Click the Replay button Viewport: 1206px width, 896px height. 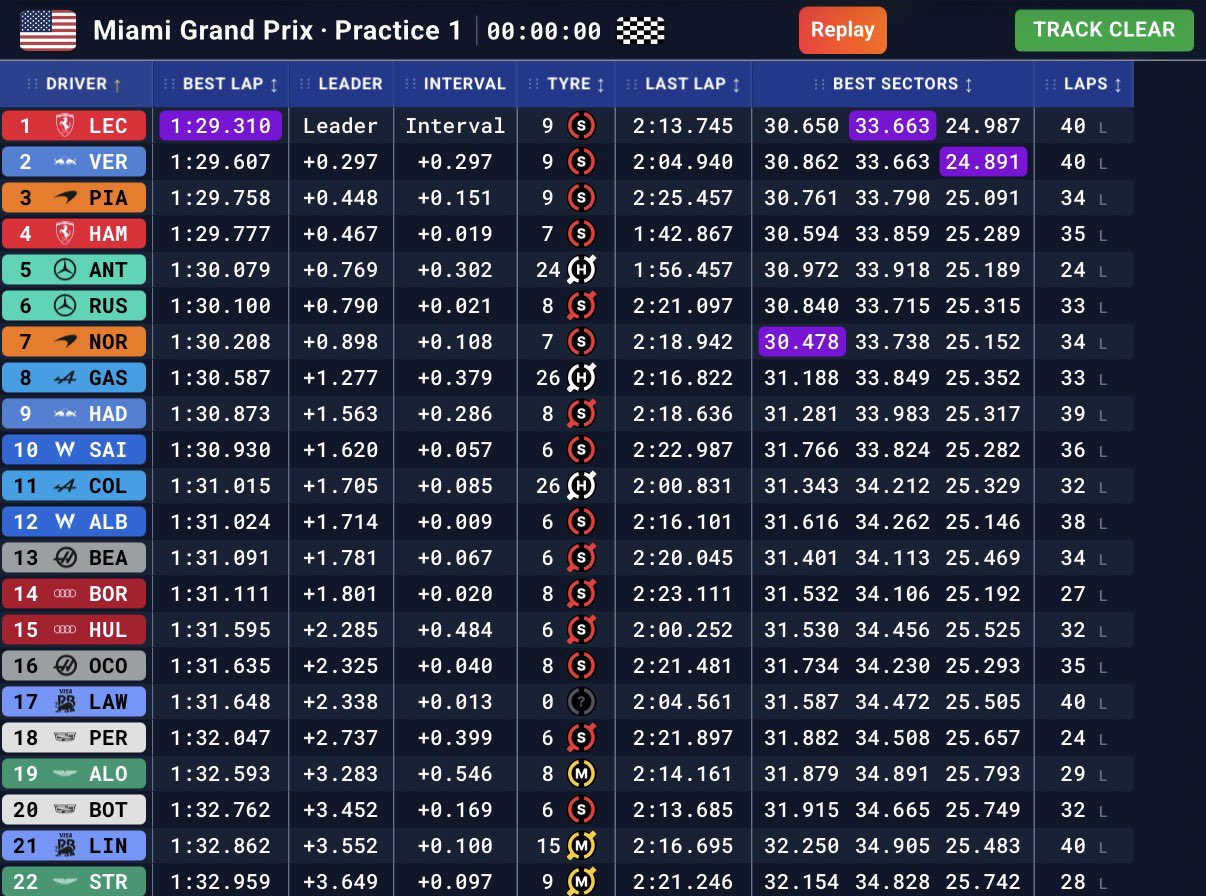[842, 30]
